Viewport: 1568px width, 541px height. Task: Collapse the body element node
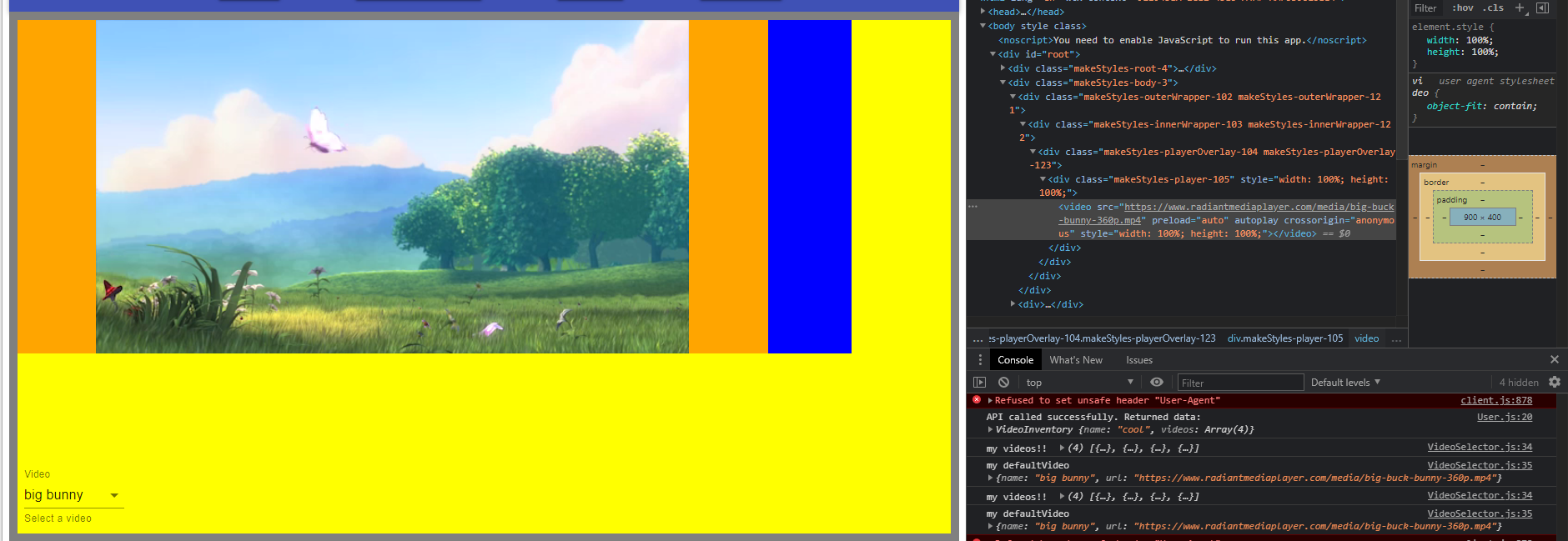coord(983,26)
